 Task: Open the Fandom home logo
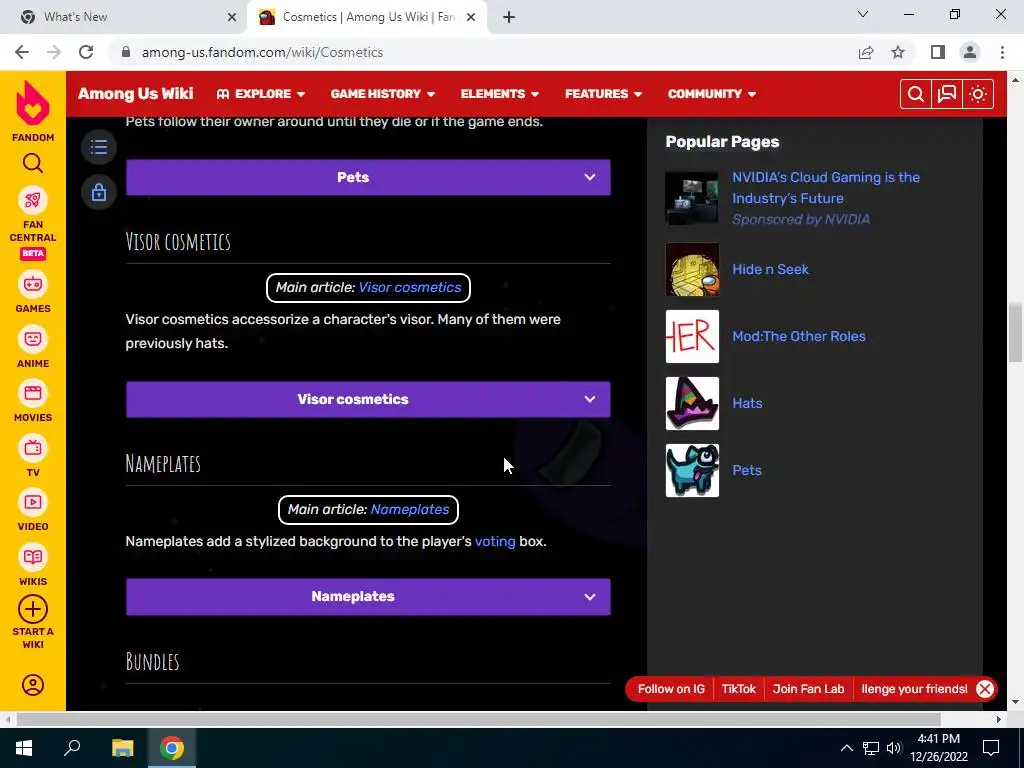(x=33, y=103)
